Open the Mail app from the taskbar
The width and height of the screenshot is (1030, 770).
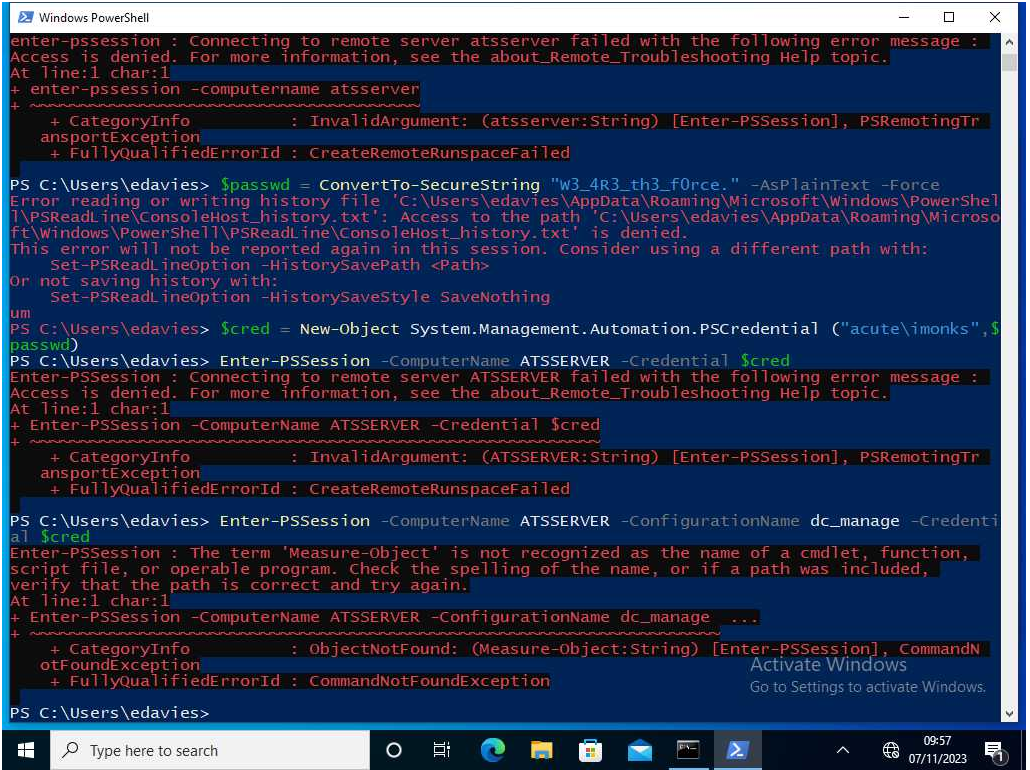point(639,750)
